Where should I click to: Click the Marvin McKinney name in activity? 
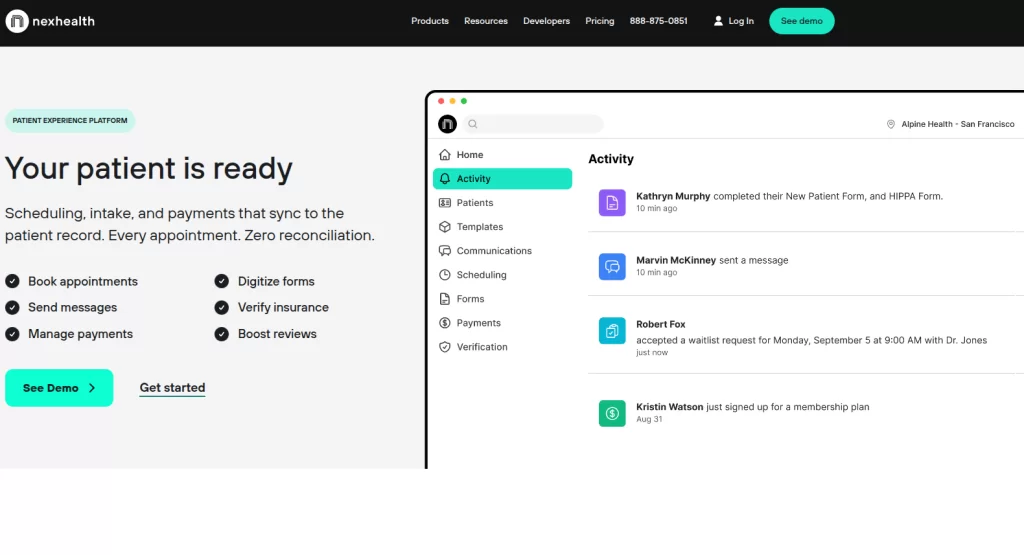[676, 260]
